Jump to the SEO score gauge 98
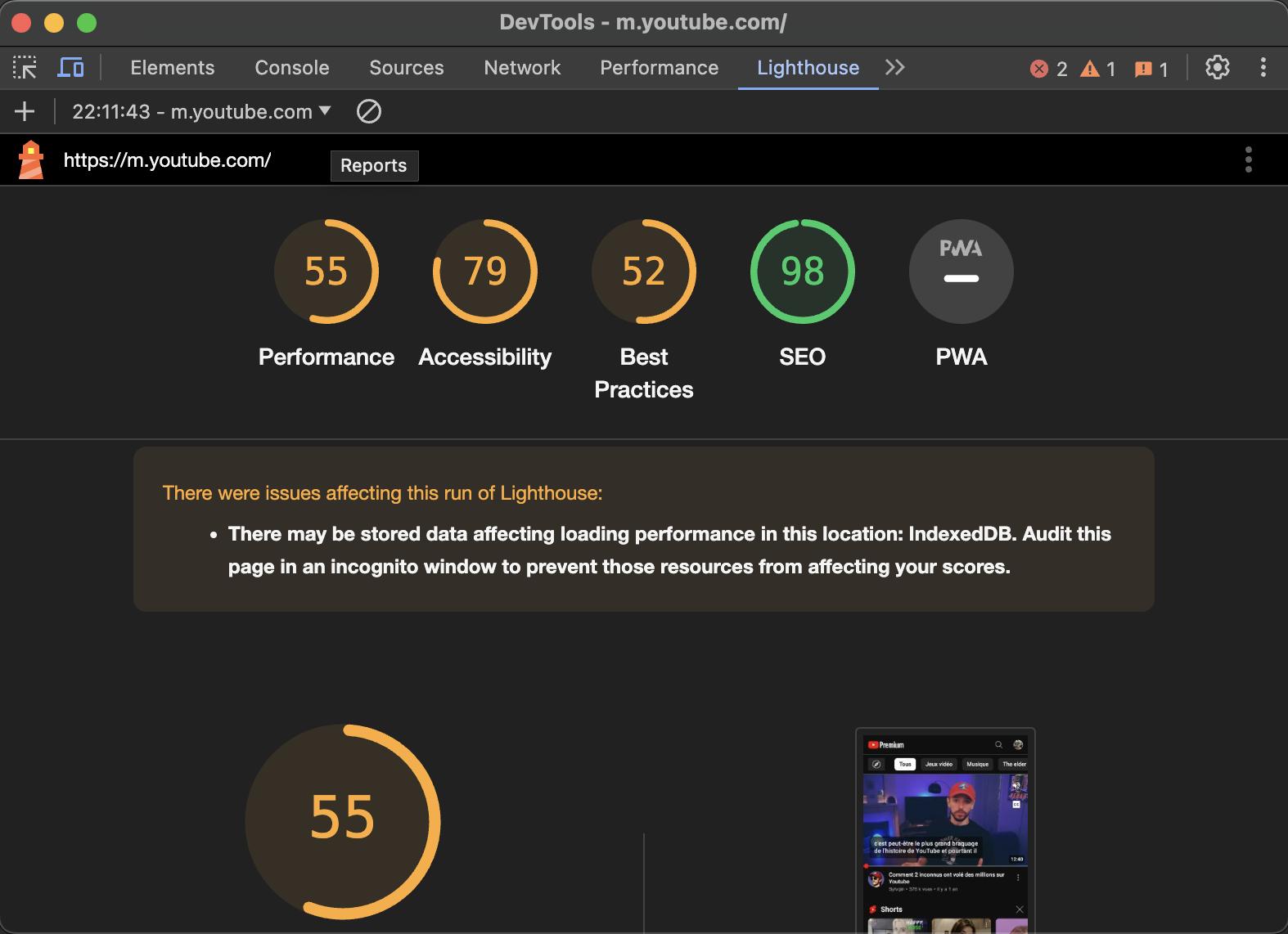 [x=803, y=271]
